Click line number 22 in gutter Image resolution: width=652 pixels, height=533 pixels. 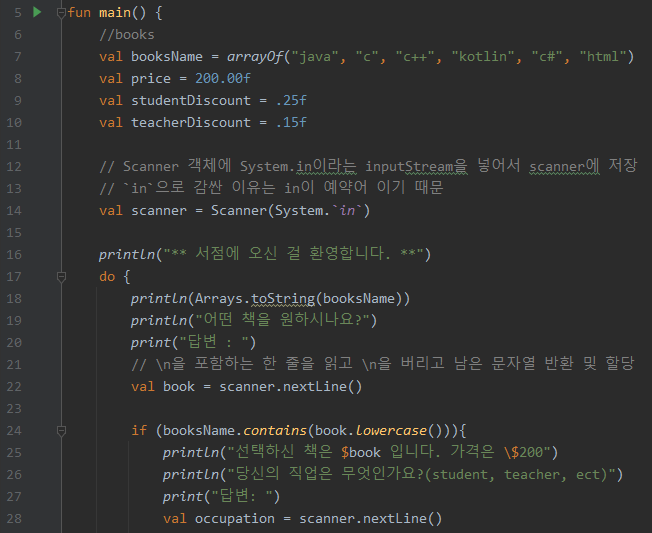(x=14, y=387)
